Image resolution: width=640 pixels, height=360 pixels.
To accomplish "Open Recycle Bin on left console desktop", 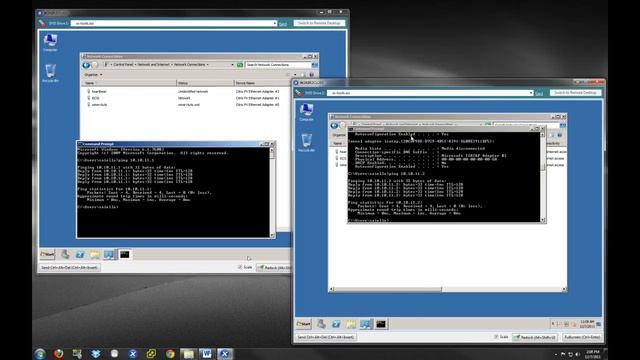I will click(50, 73).
